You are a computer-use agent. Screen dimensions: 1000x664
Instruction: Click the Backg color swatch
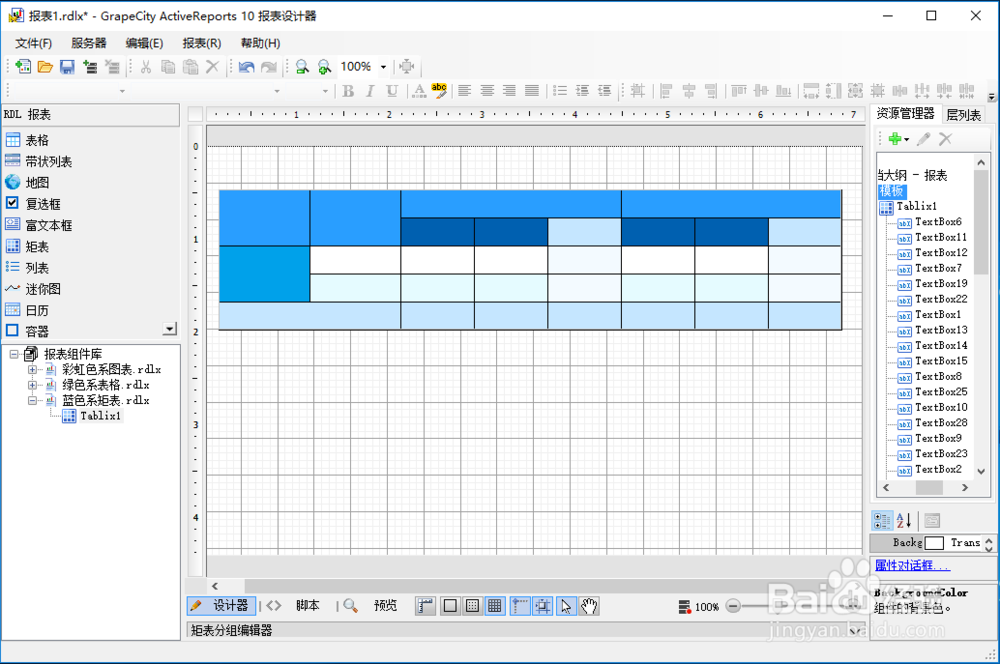(934, 543)
